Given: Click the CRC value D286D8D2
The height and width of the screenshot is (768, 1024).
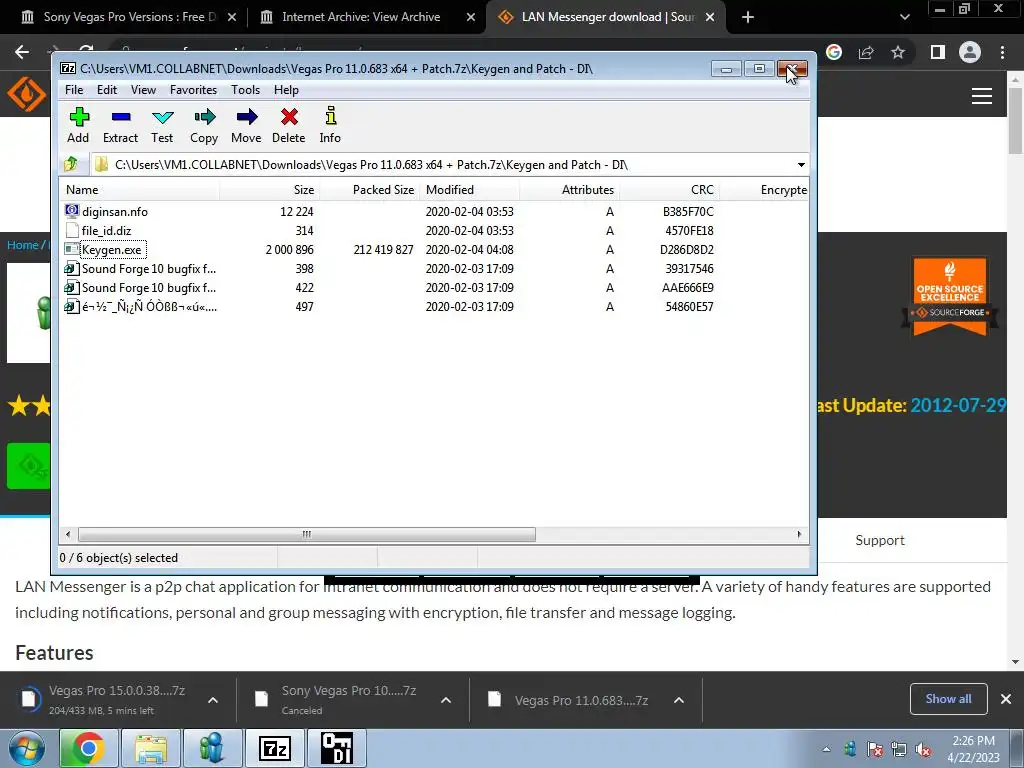Looking at the screenshot, I should click(686, 249).
